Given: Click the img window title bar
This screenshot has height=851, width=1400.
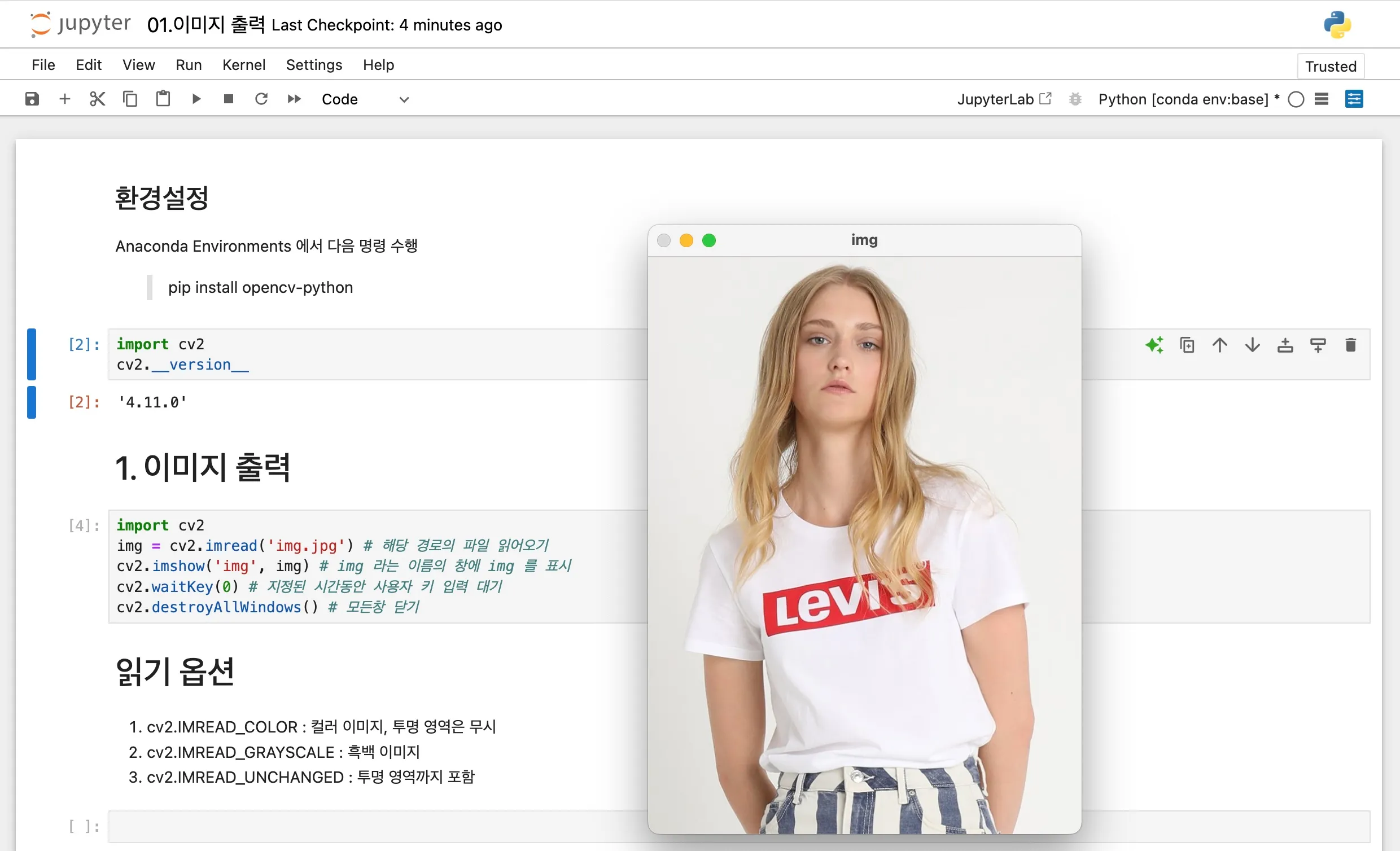Looking at the screenshot, I should 864,240.
